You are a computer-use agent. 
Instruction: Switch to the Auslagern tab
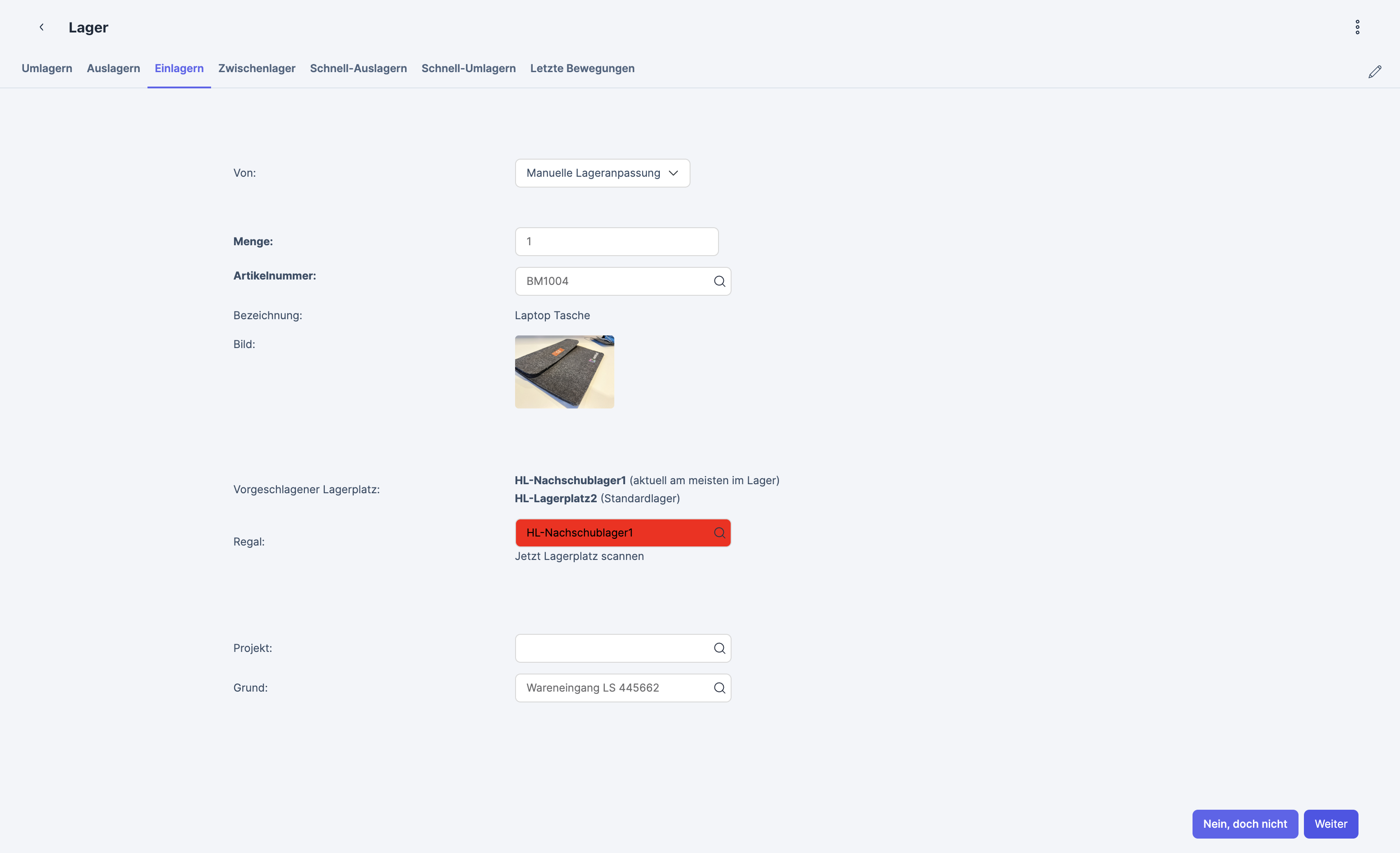113,68
